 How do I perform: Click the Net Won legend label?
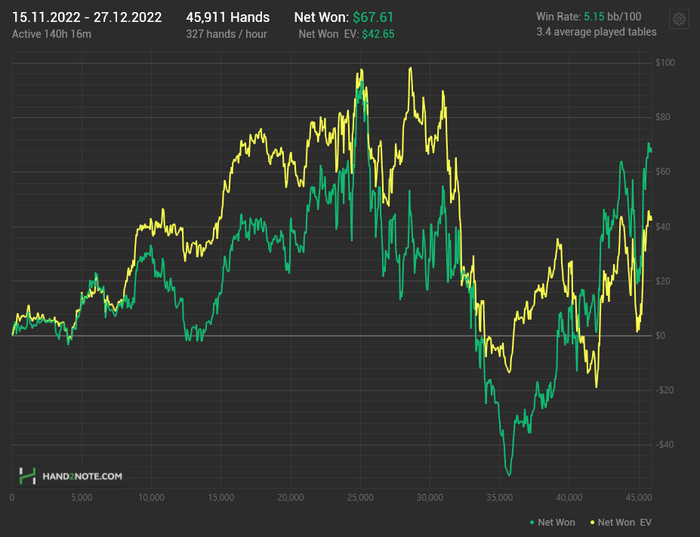pyautogui.click(x=556, y=522)
